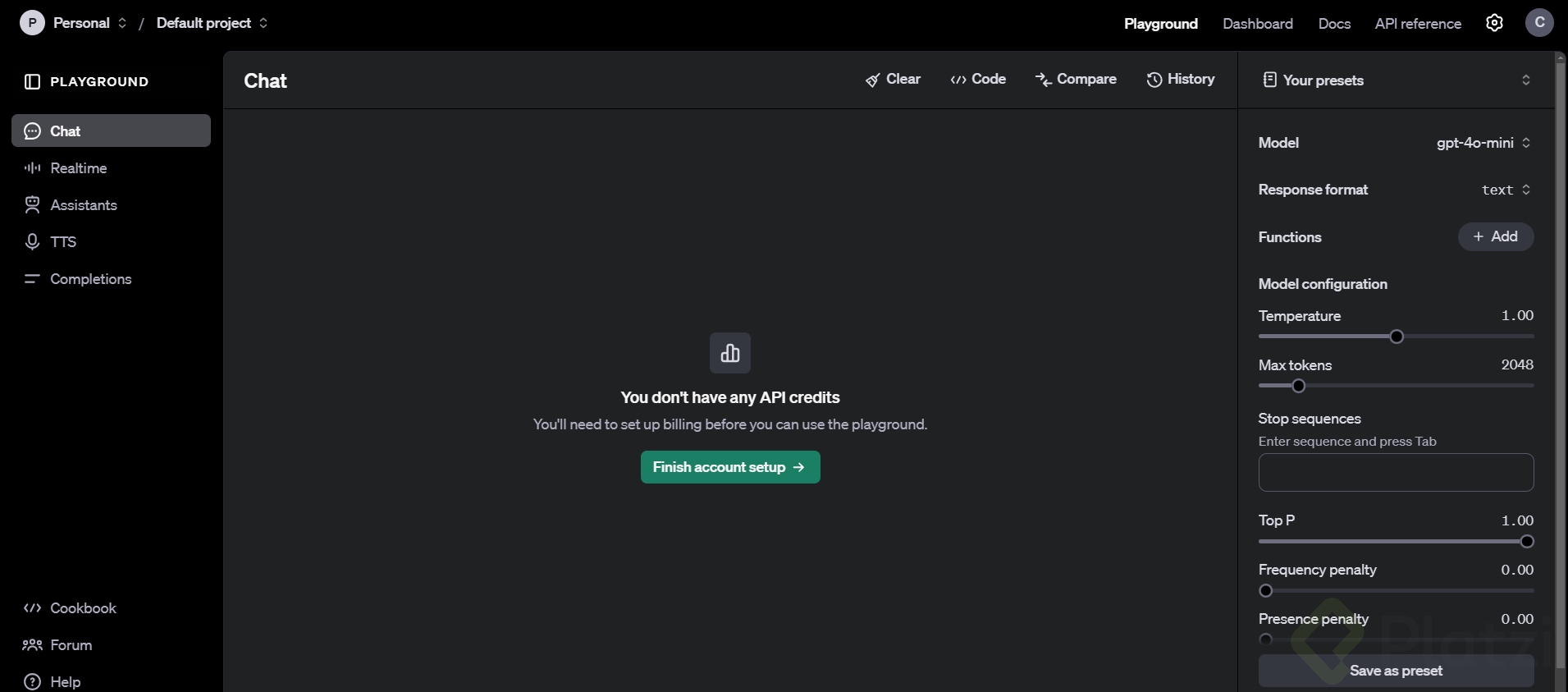
Task: Click the History toolbar label
Action: [1191, 79]
